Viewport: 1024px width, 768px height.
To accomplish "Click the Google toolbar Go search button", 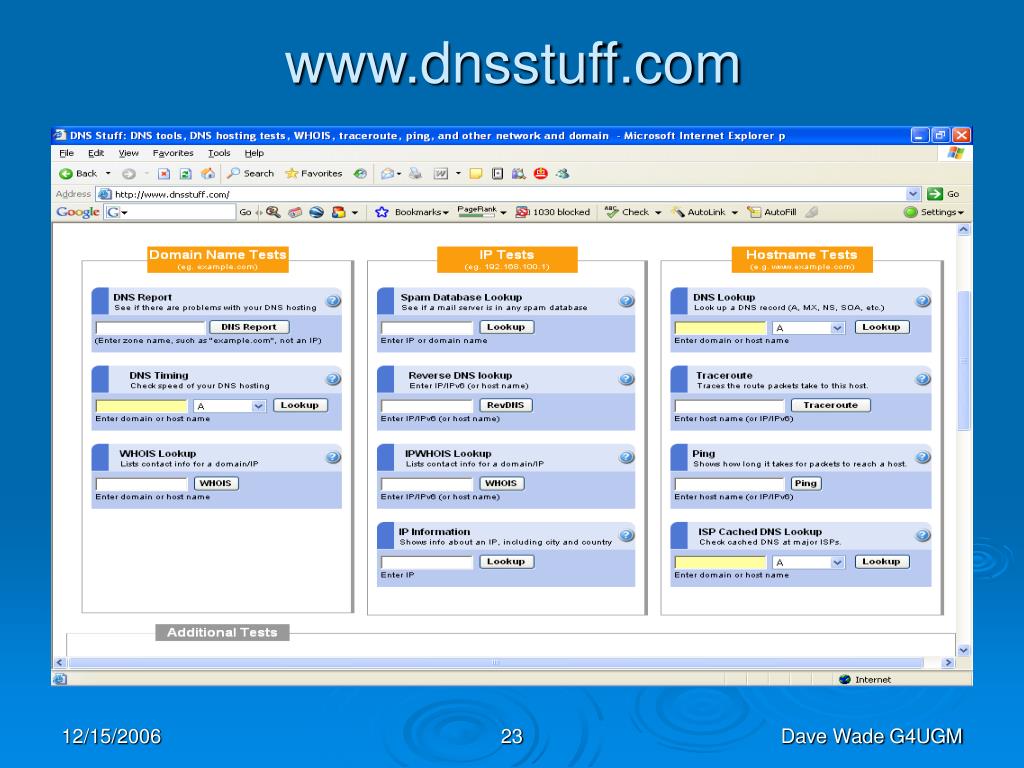I will click(x=246, y=212).
